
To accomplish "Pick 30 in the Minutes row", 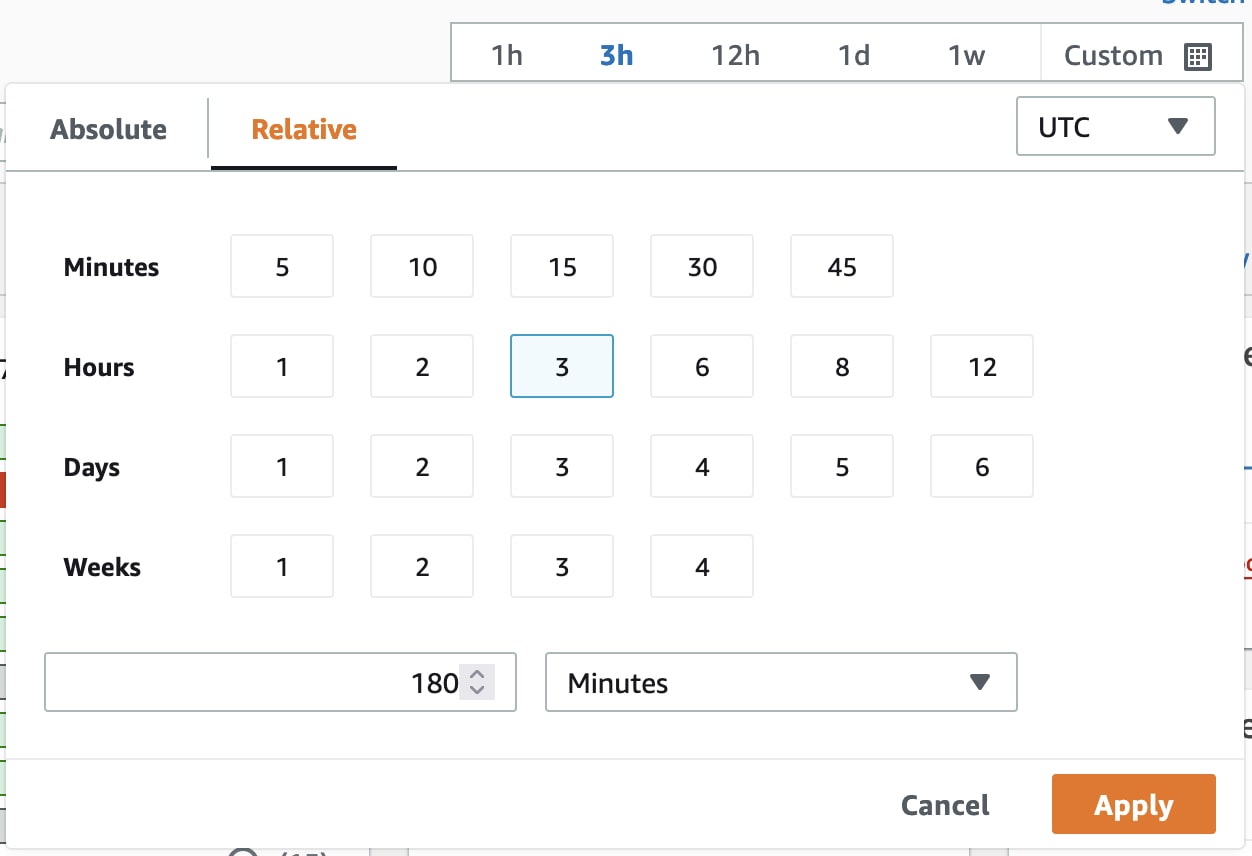I will (701, 267).
